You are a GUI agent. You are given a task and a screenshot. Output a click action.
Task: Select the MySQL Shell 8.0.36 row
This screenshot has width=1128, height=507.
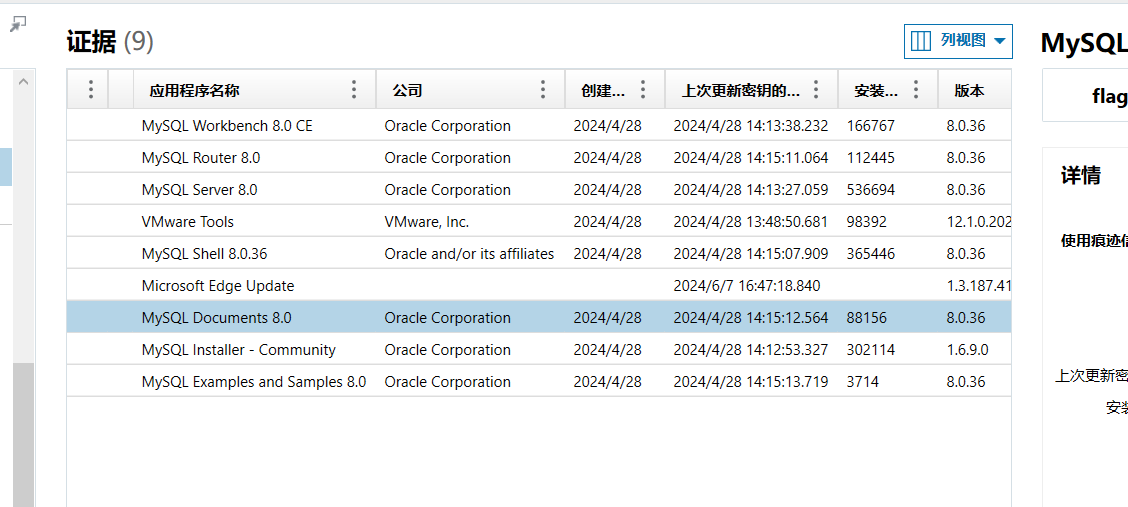539,254
